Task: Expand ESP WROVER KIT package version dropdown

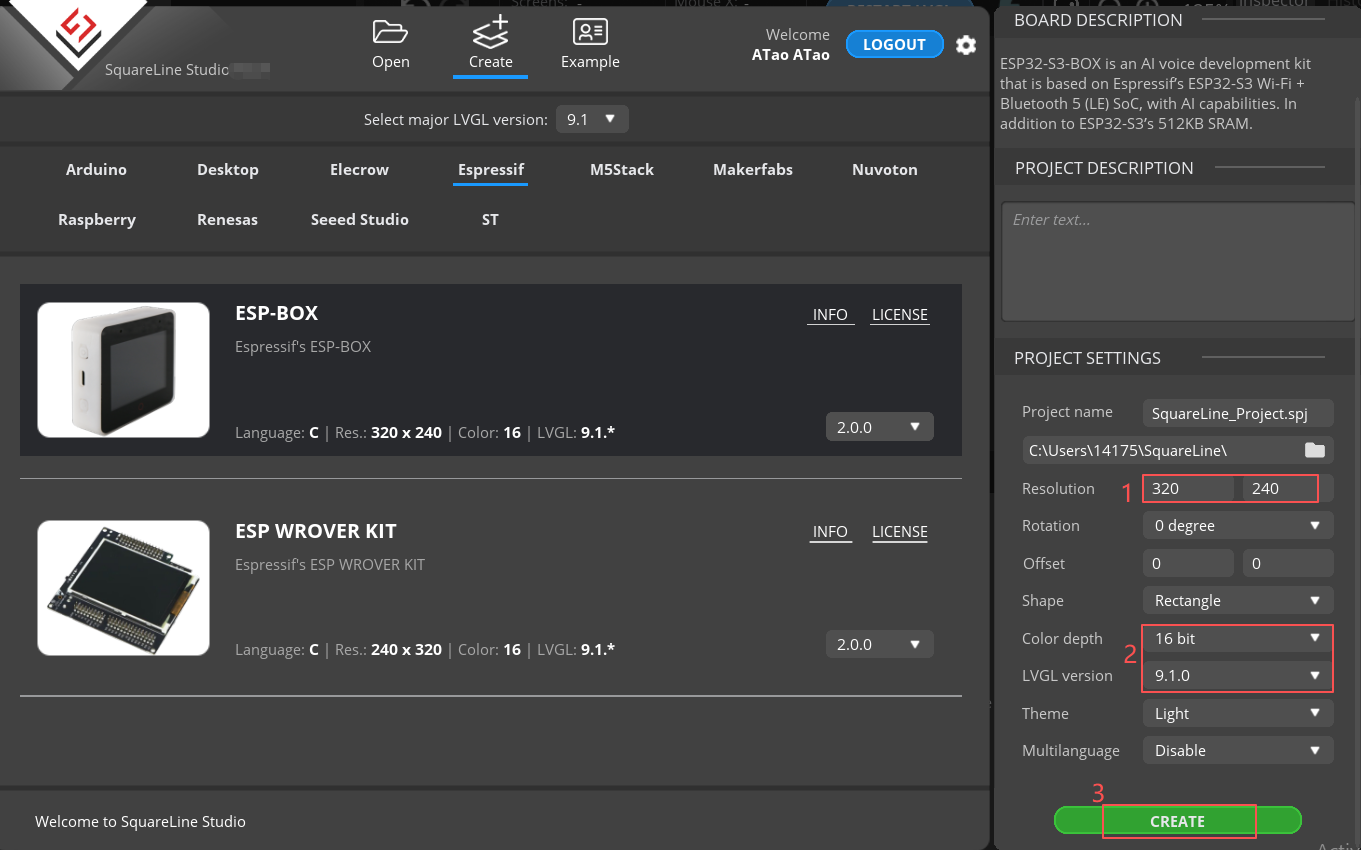Action: click(x=880, y=644)
